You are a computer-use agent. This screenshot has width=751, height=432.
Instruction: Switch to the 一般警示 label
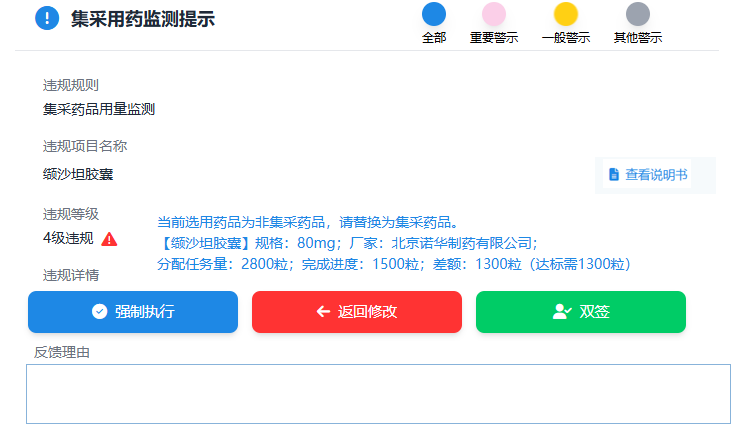(566, 38)
